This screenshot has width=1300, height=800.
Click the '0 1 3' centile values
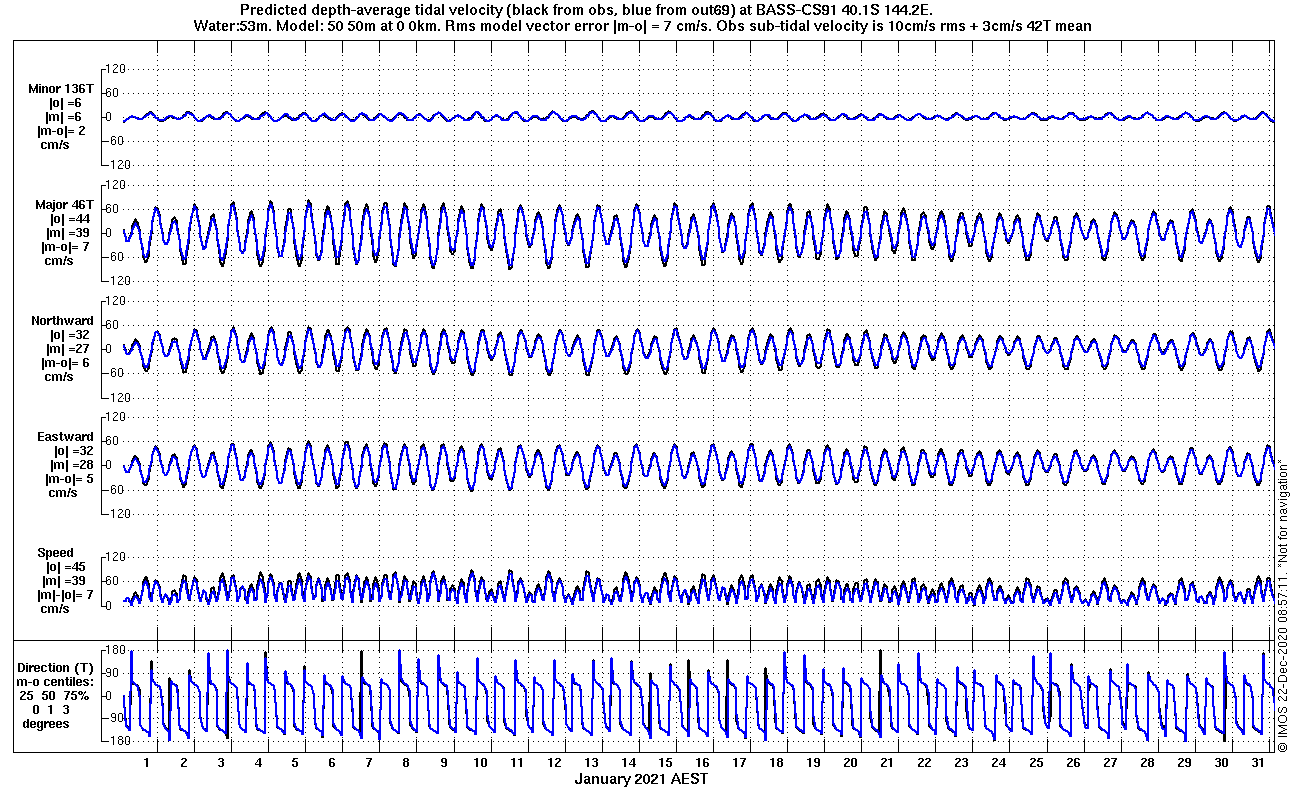[49, 709]
